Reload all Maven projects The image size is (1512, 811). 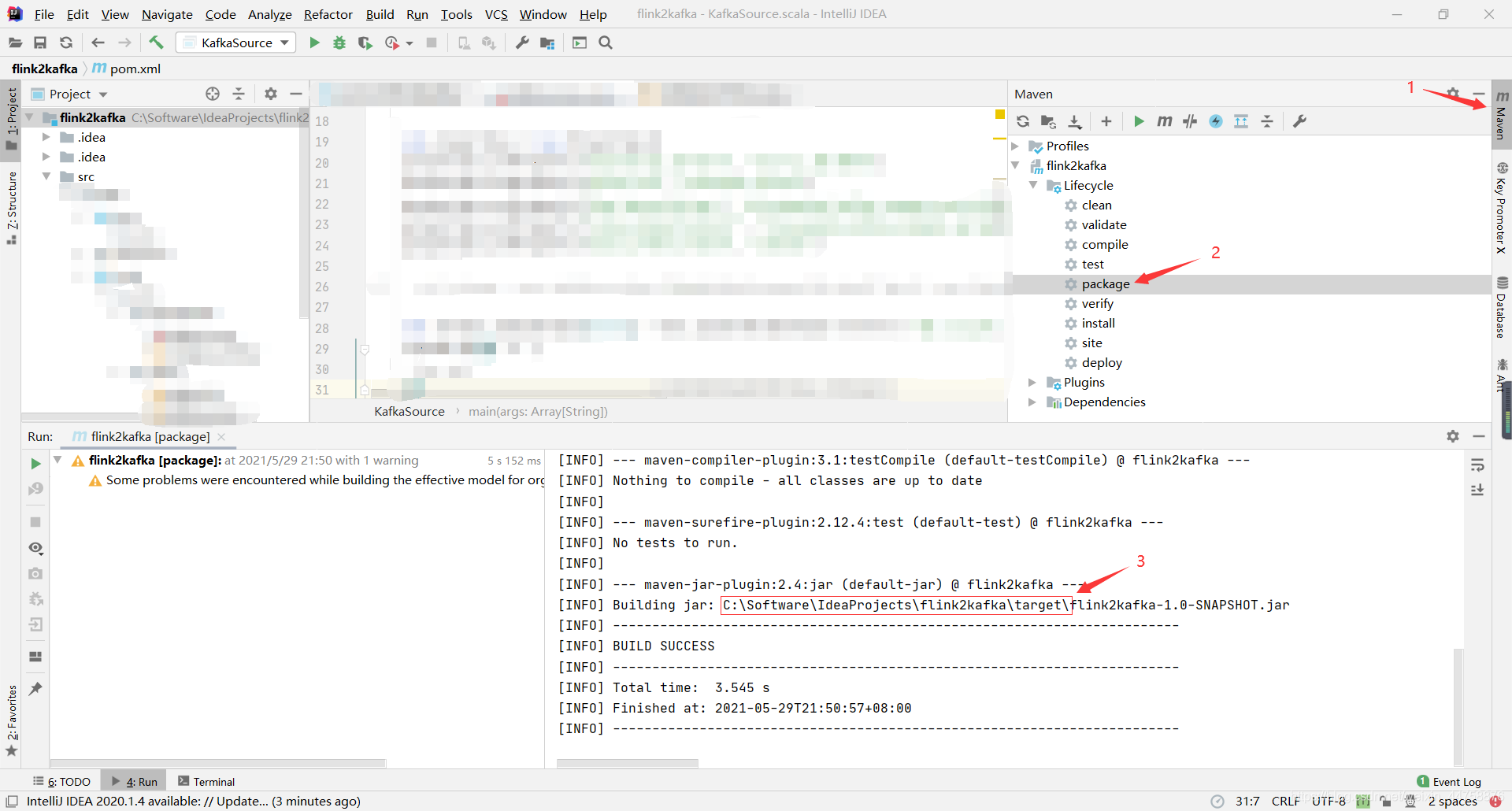click(1023, 121)
